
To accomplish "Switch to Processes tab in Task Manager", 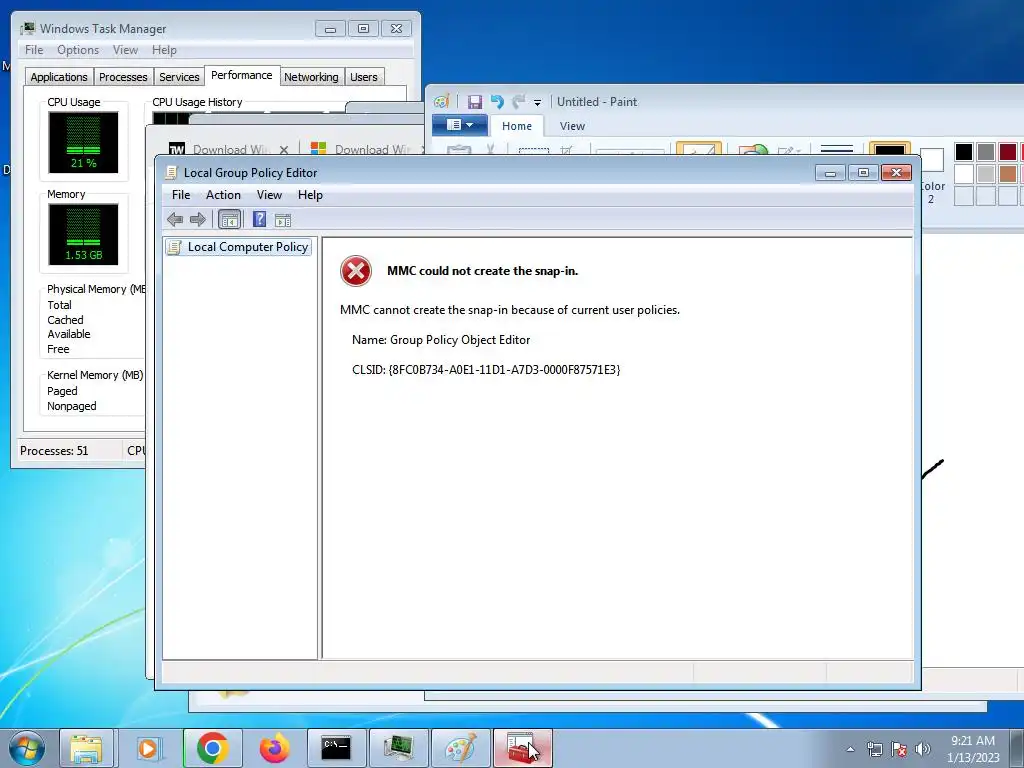I will click(123, 77).
